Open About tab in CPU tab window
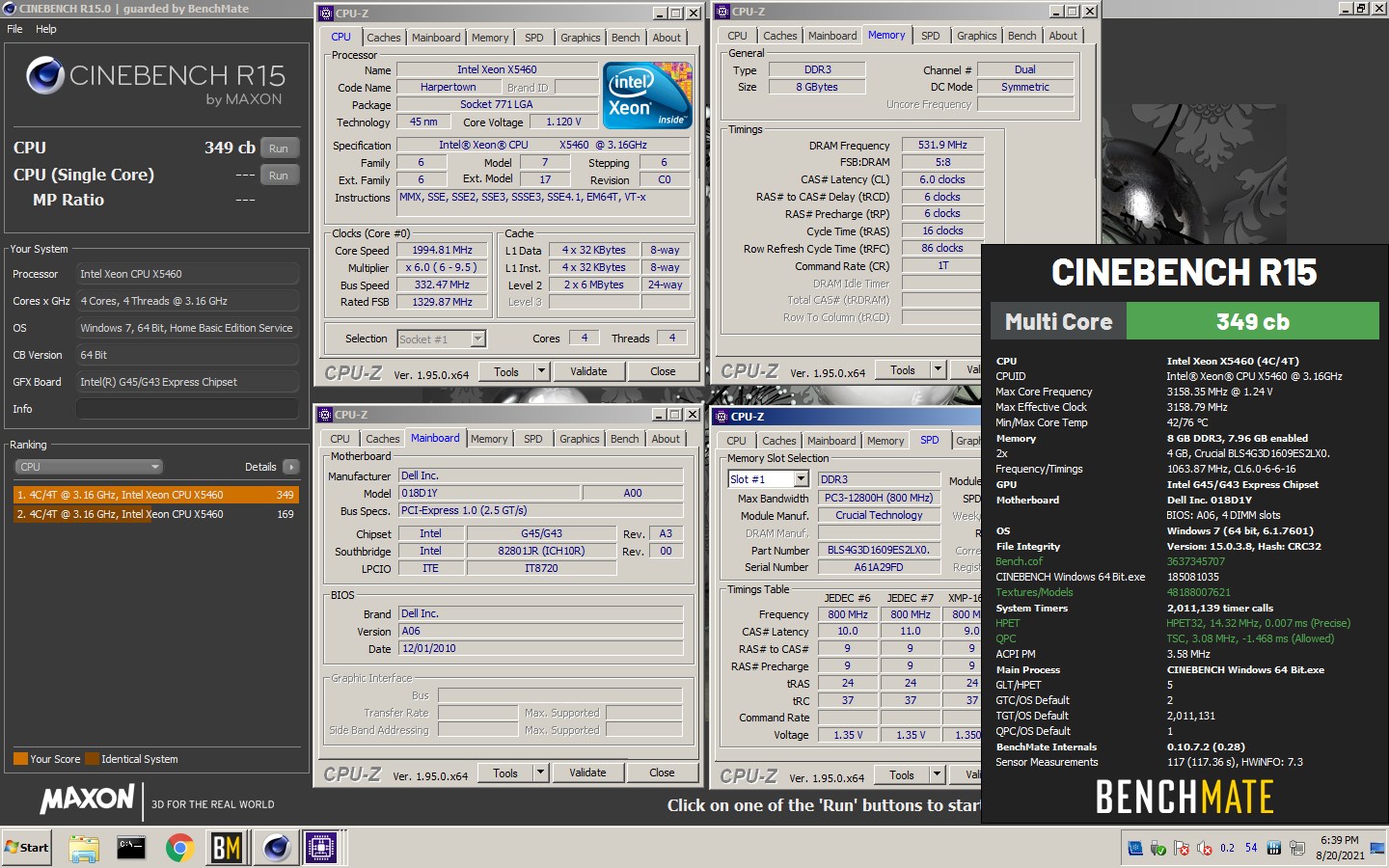This screenshot has height=868, width=1389. [667, 38]
